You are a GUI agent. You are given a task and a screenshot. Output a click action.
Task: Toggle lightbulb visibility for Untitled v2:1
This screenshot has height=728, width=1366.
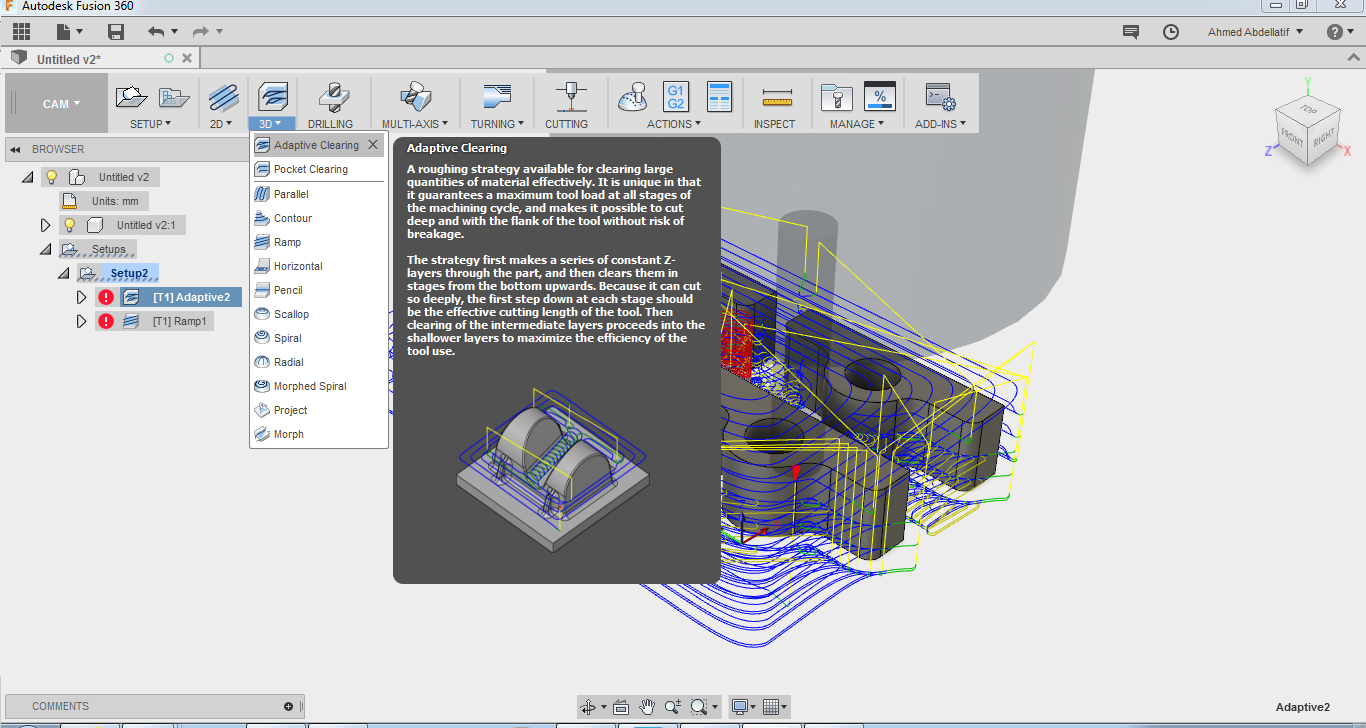[x=70, y=225]
